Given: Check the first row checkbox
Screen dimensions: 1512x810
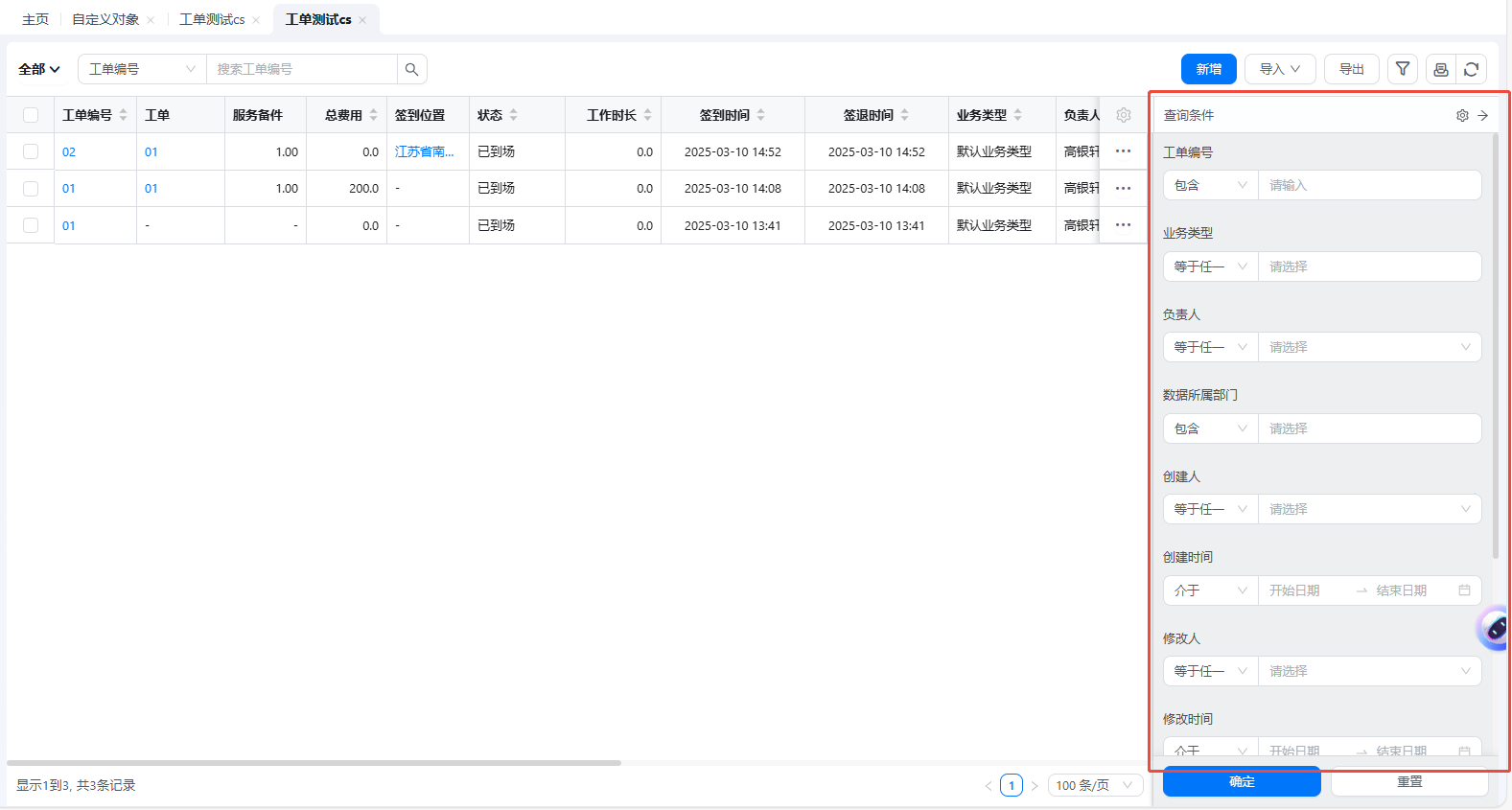Looking at the screenshot, I should 31,151.
